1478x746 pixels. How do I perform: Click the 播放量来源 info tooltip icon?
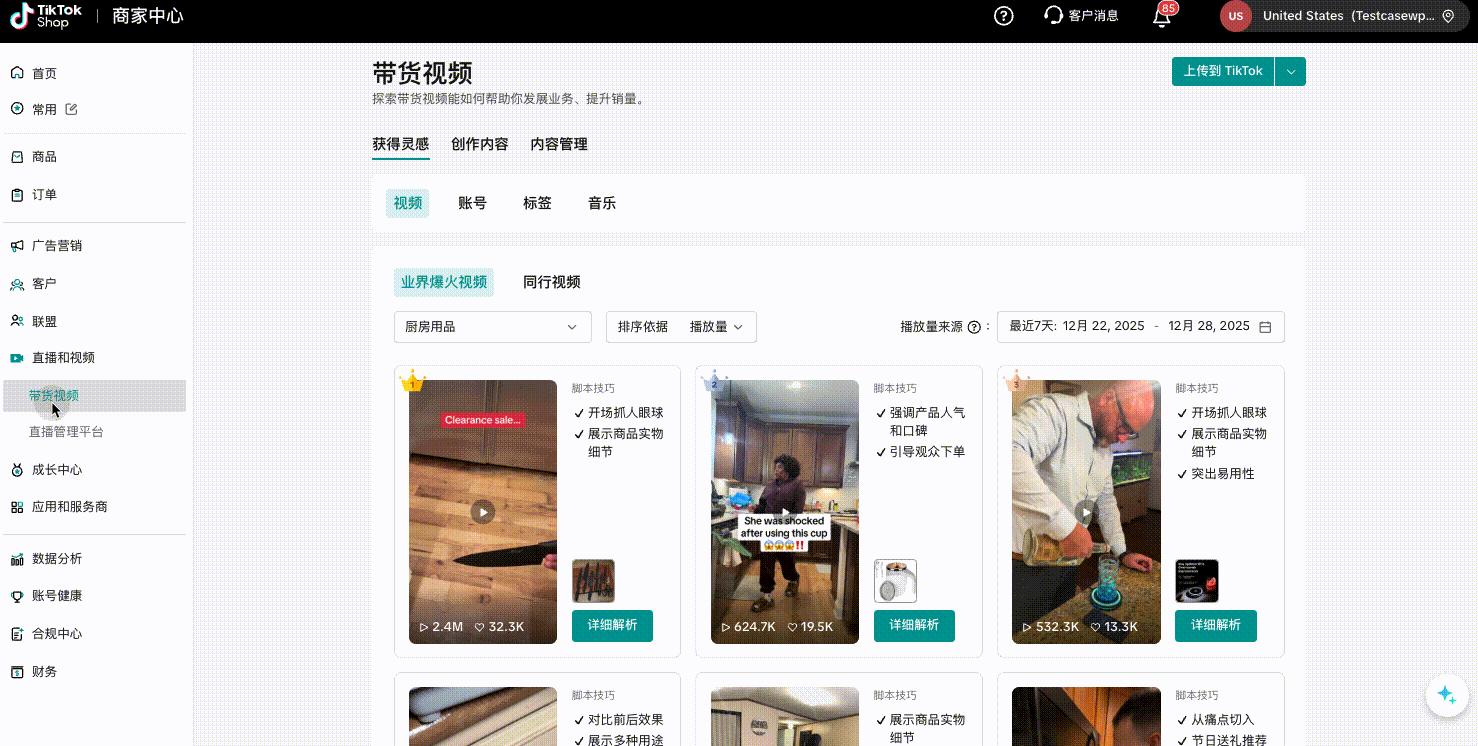(974, 327)
